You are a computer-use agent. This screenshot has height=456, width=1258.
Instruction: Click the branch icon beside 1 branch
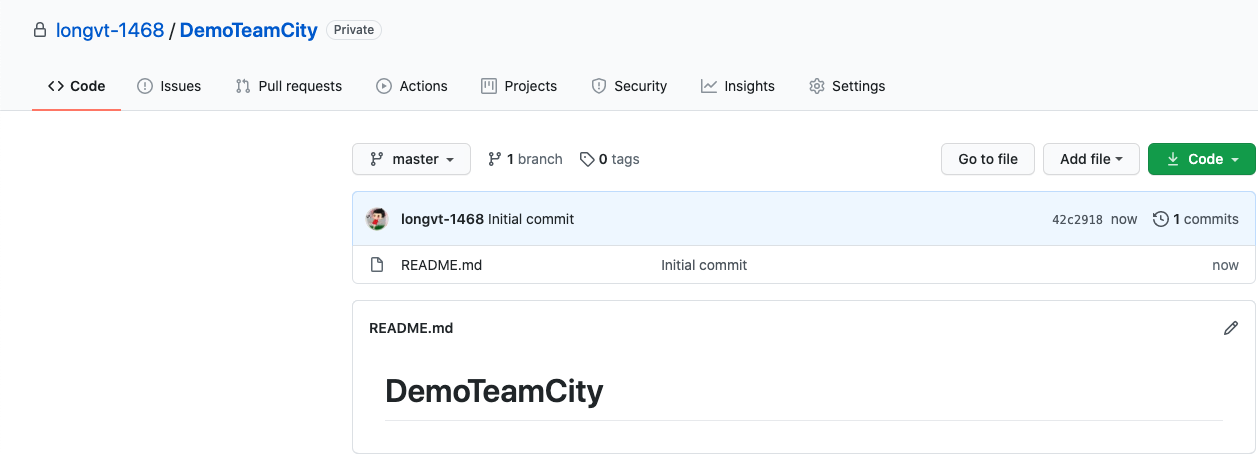pyautogui.click(x=495, y=159)
